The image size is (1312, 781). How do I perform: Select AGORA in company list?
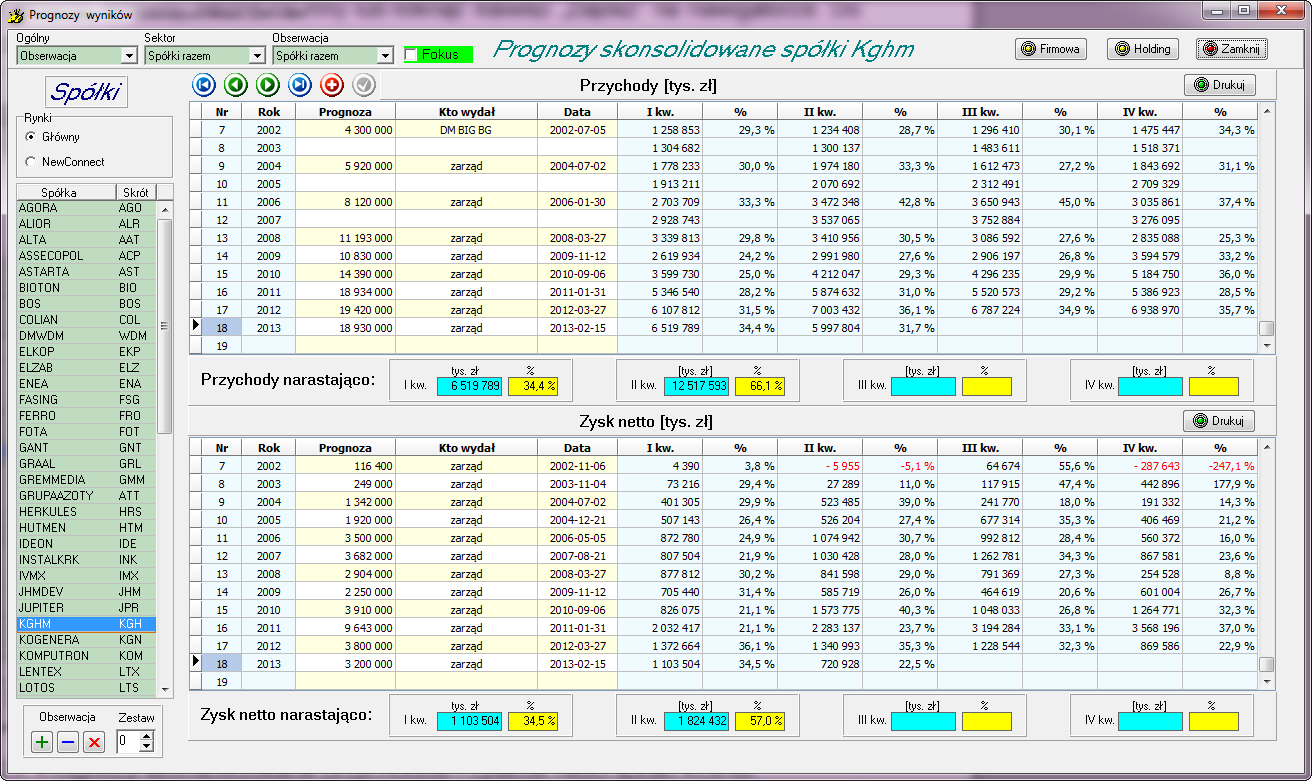(x=86, y=208)
